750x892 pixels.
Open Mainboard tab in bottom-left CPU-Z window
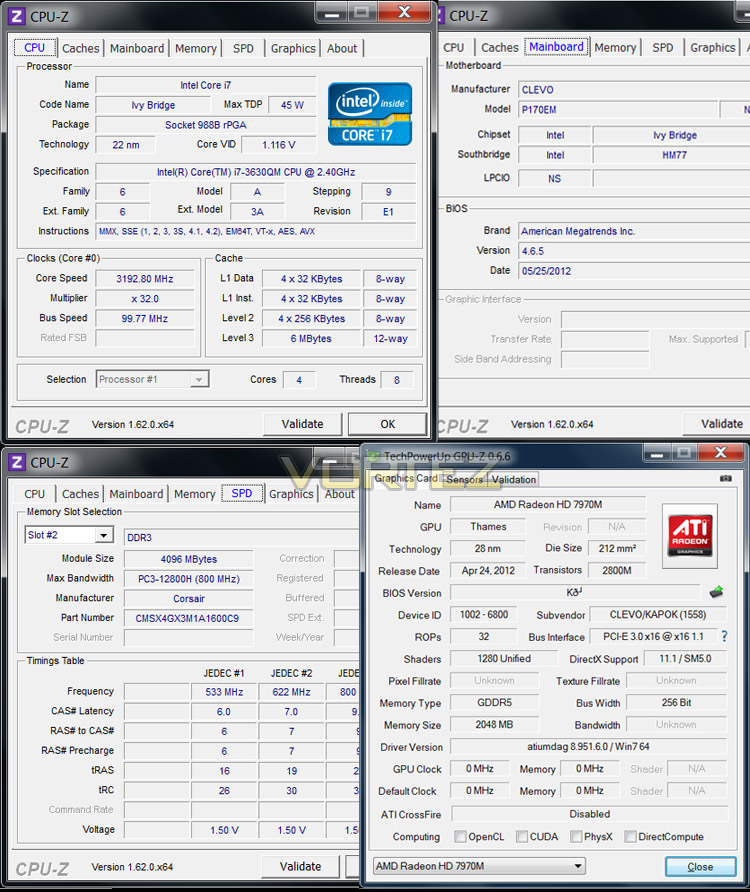point(136,494)
